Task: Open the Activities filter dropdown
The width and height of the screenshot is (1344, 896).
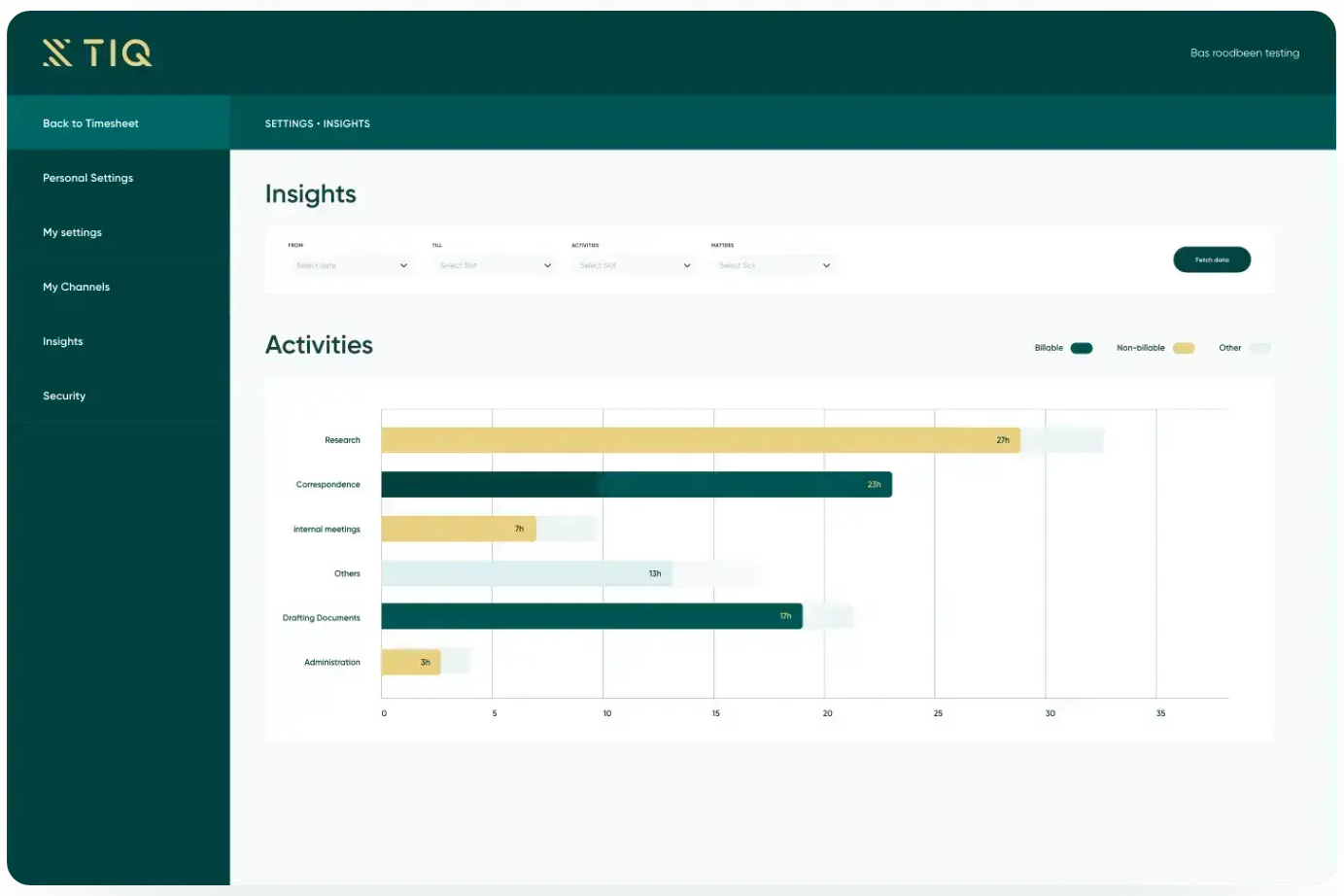Action: pos(633,265)
